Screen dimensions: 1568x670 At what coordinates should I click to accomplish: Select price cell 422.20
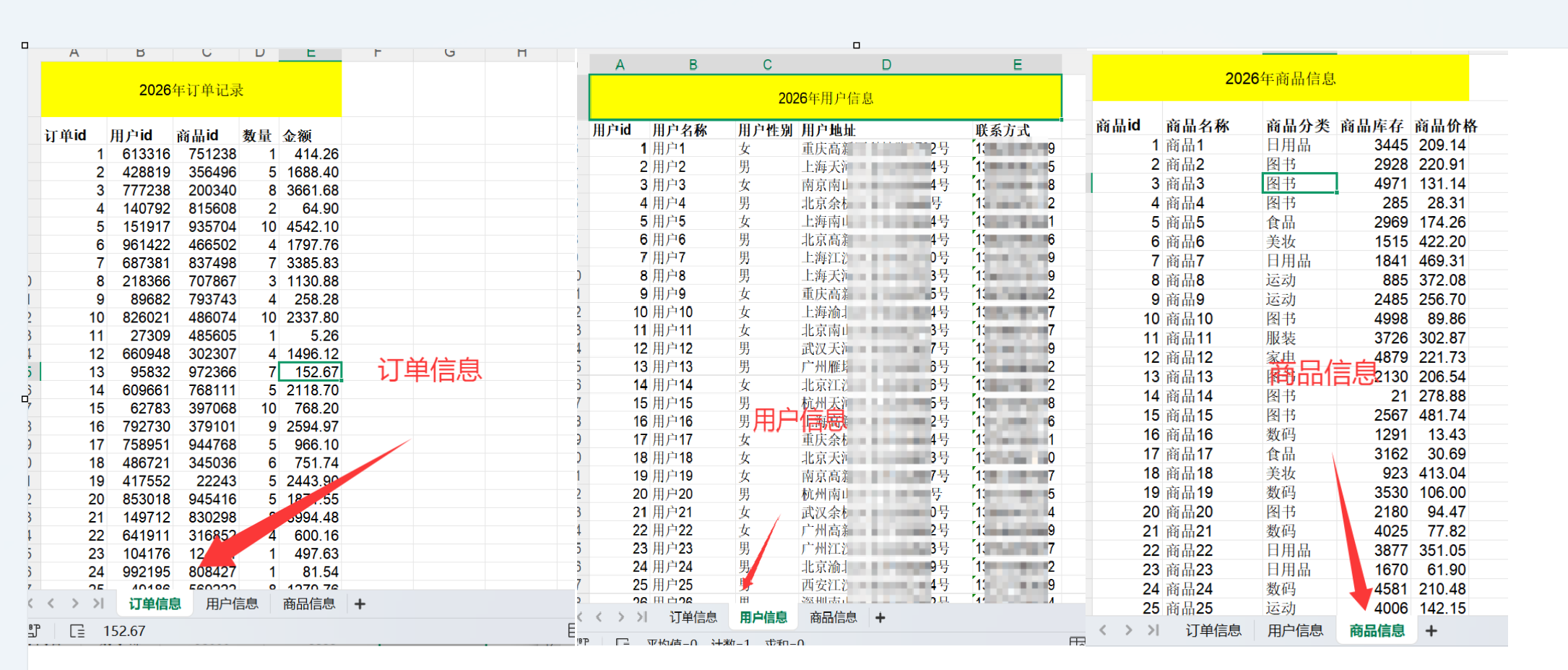pyautogui.click(x=1441, y=241)
